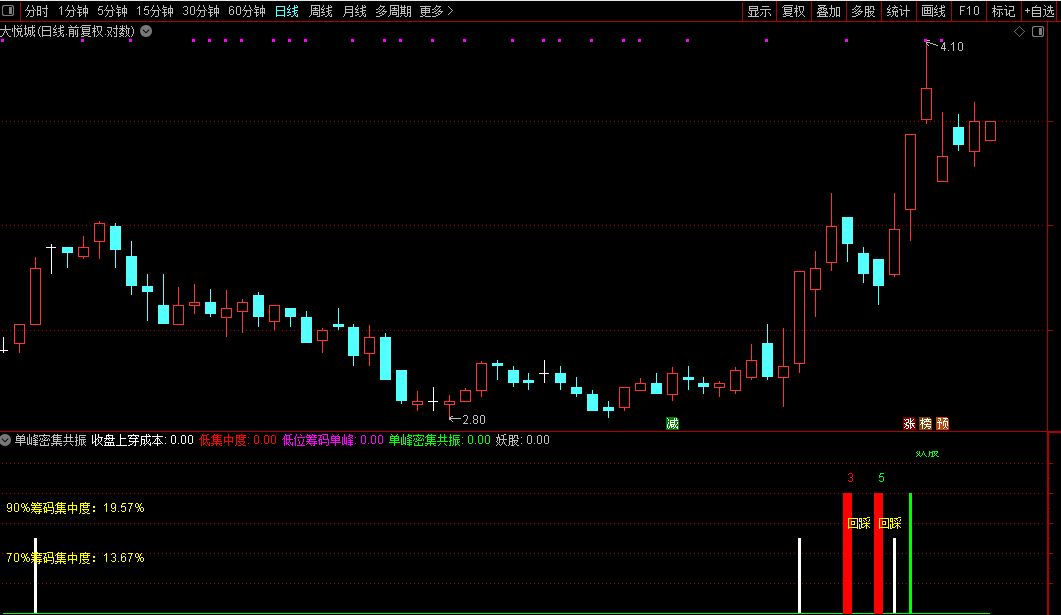The width and height of the screenshot is (1061, 615).
Task: Select the 5分钟 period tab
Action: [x=112, y=12]
